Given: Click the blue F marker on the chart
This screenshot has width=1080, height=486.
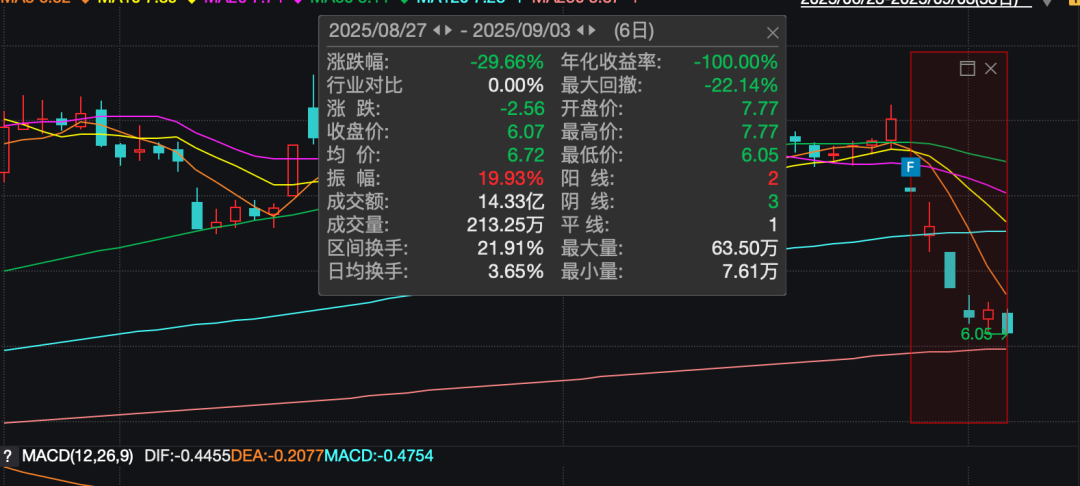Looking at the screenshot, I should click(x=910, y=167).
